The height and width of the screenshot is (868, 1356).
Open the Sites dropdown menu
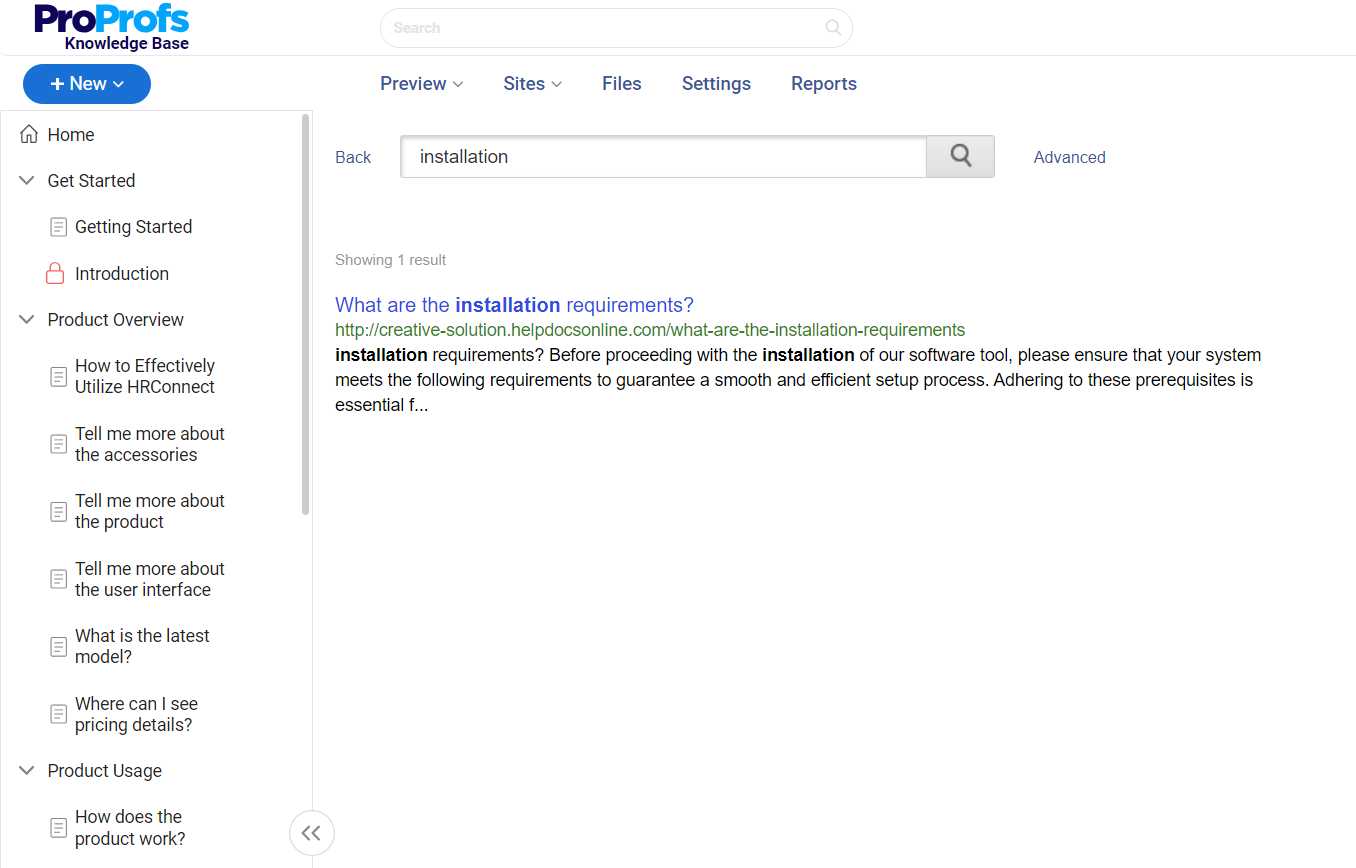click(532, 84)
